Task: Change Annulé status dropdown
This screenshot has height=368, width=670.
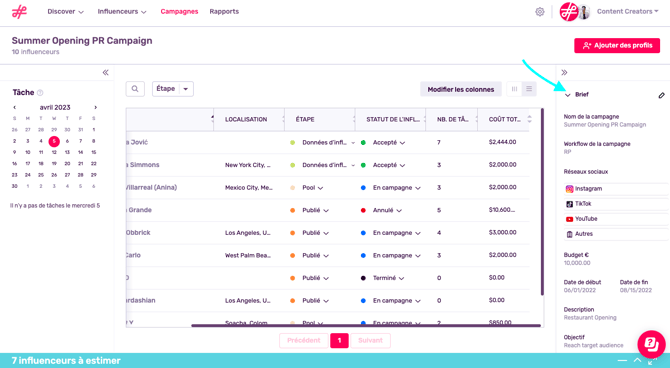Action: point(387,210)
